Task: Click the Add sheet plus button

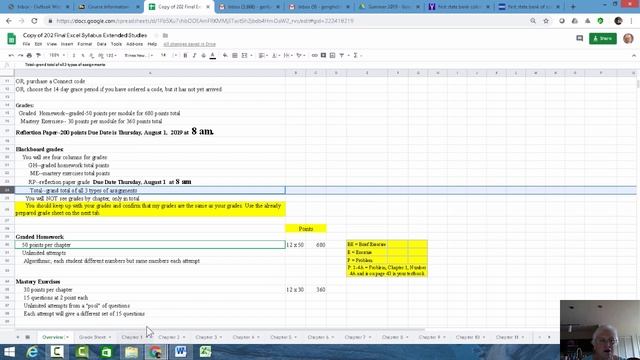Action: pyautogui.click(x=18, y=337)
